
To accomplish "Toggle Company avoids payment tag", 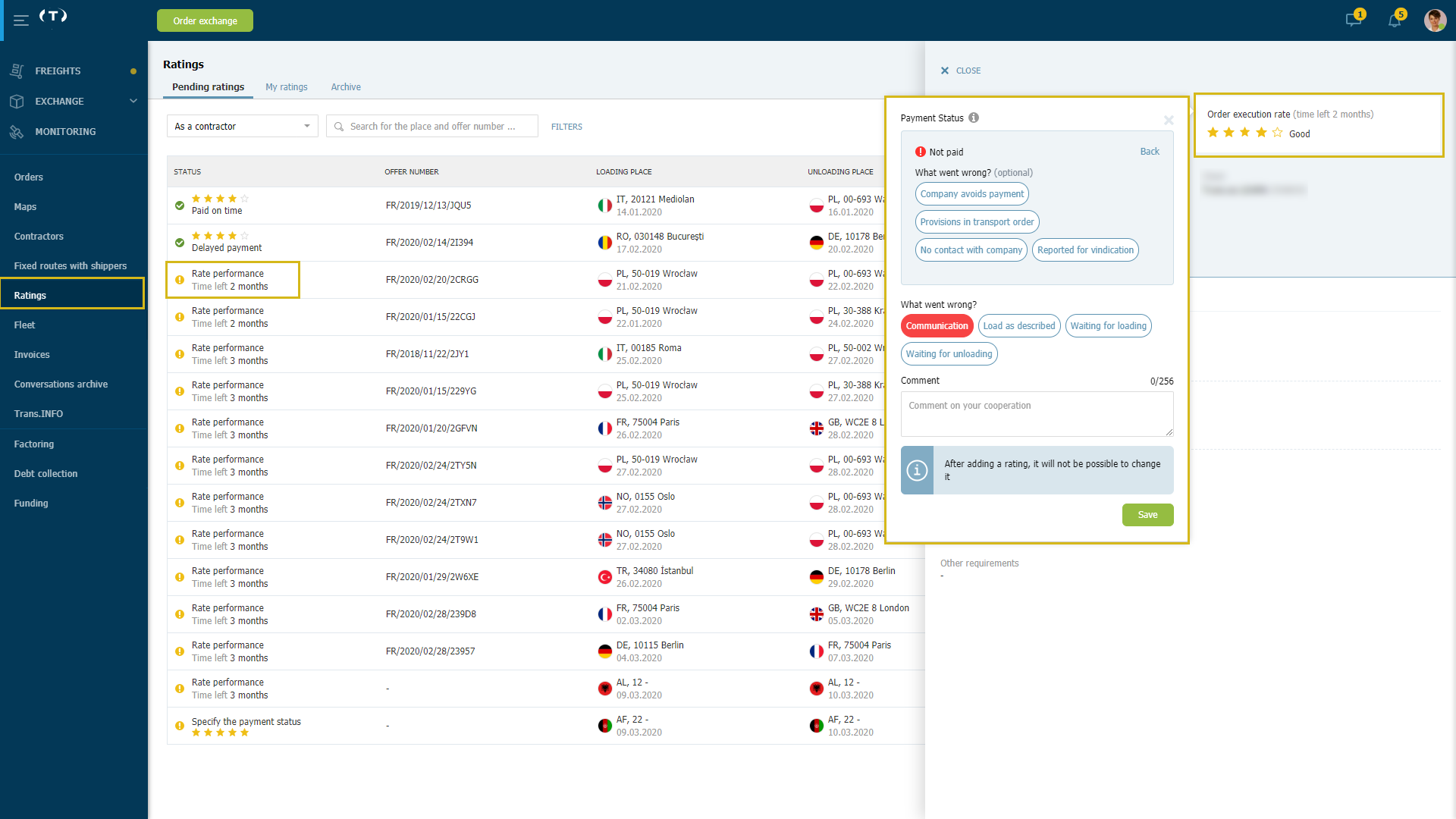I will (x=971, y=194).
